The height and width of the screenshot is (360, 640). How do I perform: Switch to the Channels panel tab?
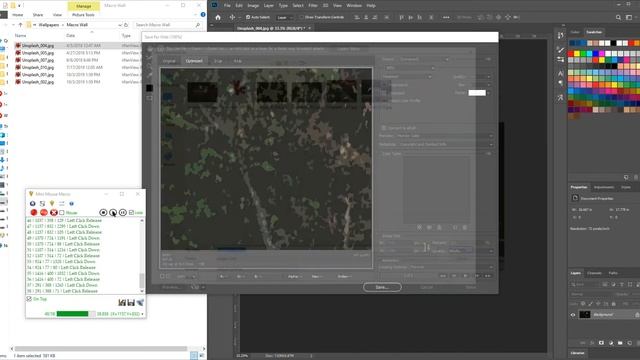(x=594, y=273)
